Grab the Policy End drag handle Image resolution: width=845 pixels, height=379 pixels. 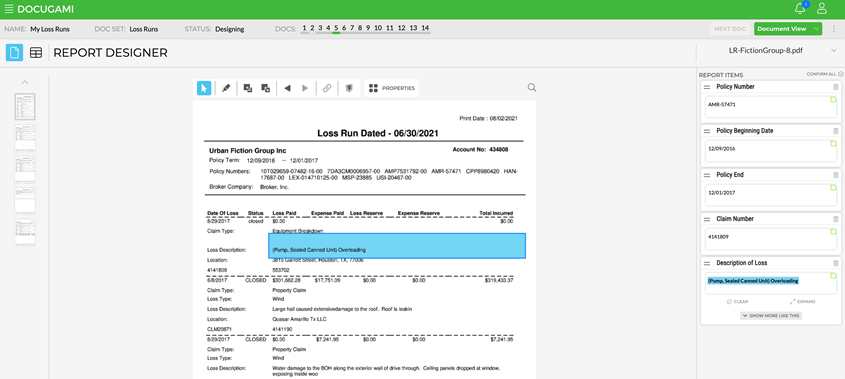(x=707, y=175)
